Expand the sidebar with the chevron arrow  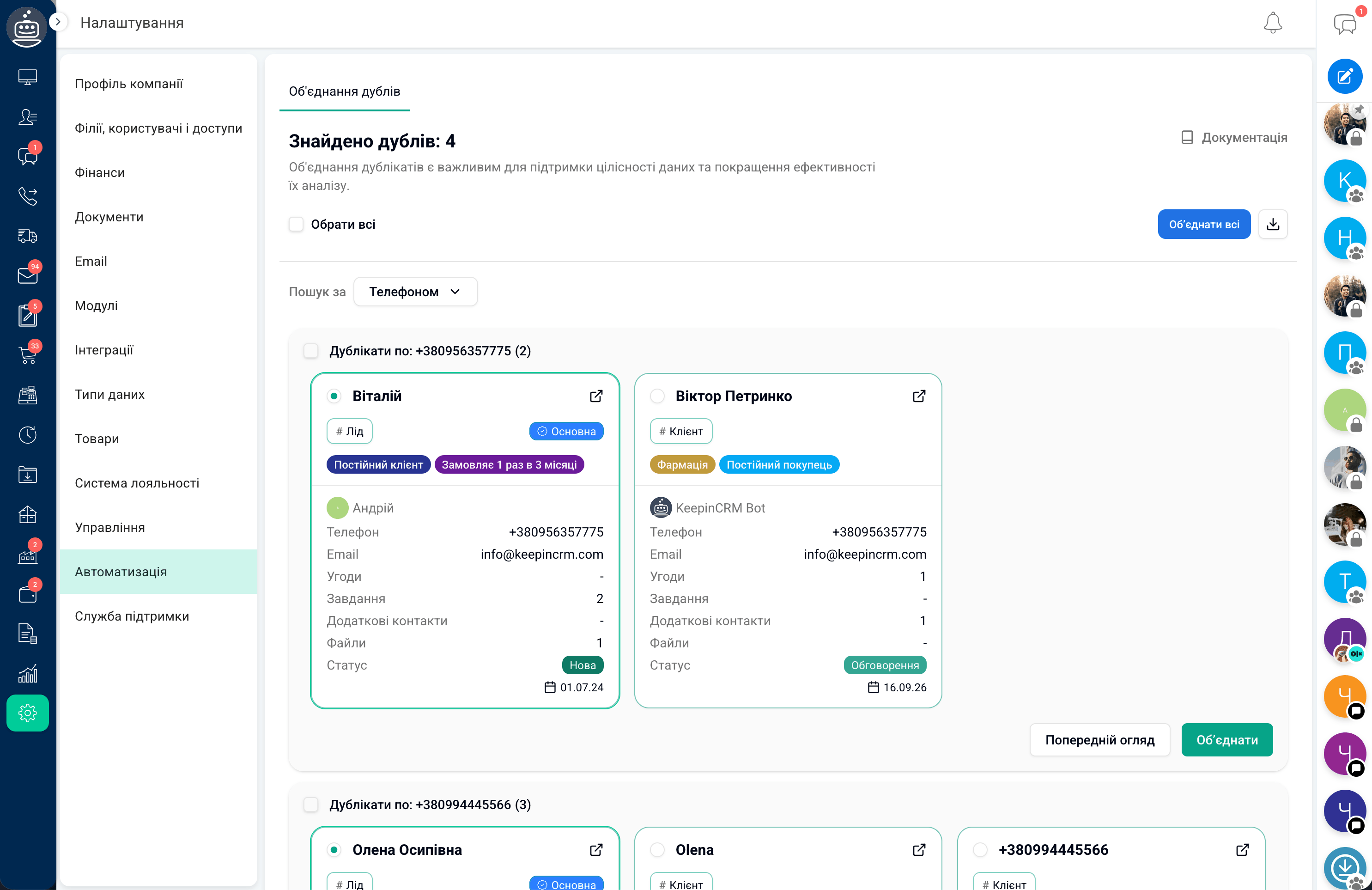[58, 22]
